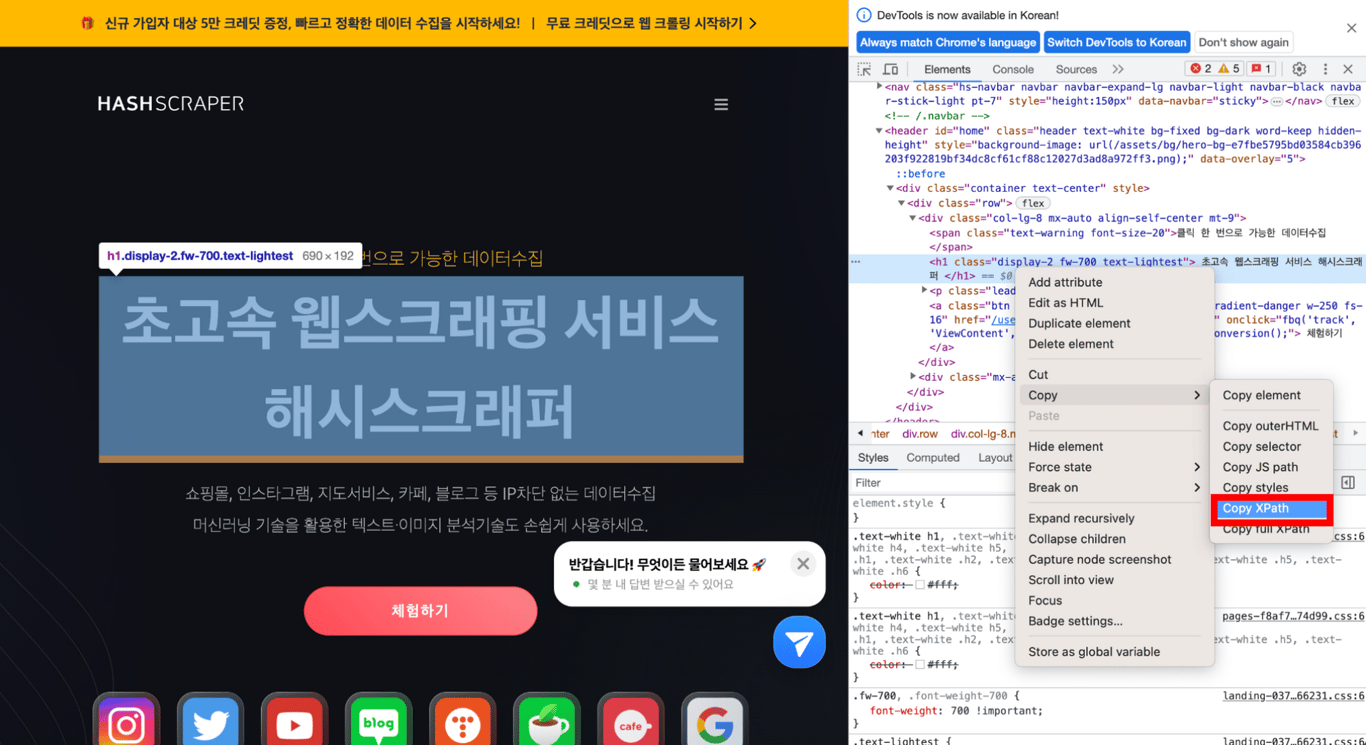Collapse the header#home node
Image resolution: width=1366 pixels, height=745 pixels.
click(879, 131)
